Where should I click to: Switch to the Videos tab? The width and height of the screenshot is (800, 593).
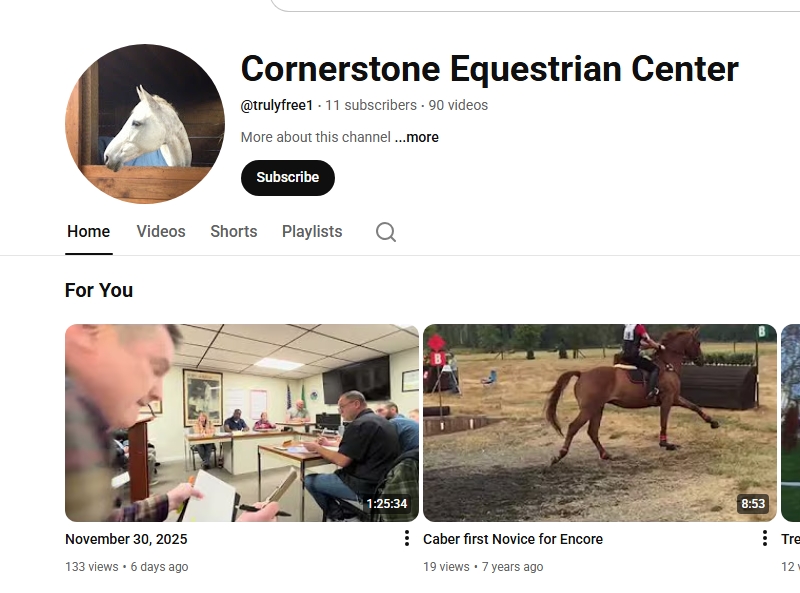pos(161,232)
